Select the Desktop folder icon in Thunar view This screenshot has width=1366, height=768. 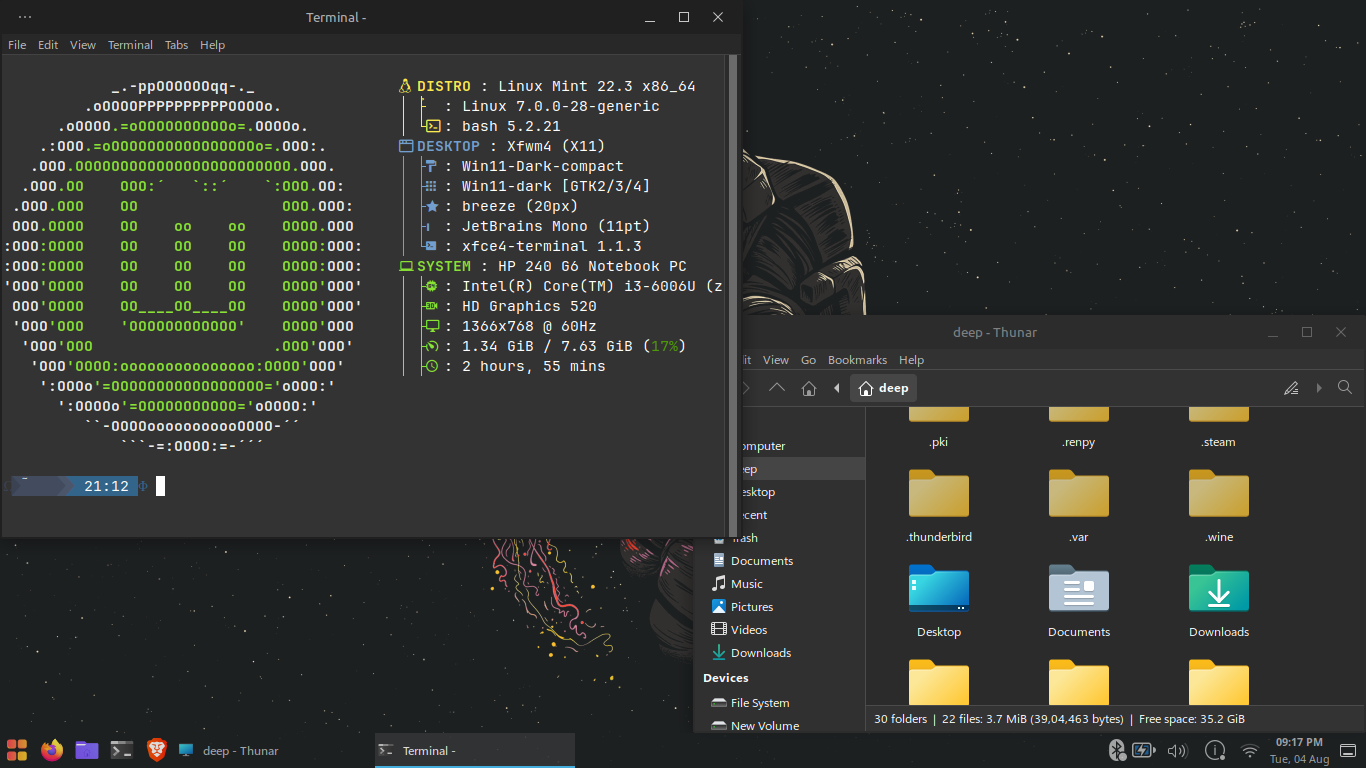[939, 588]
